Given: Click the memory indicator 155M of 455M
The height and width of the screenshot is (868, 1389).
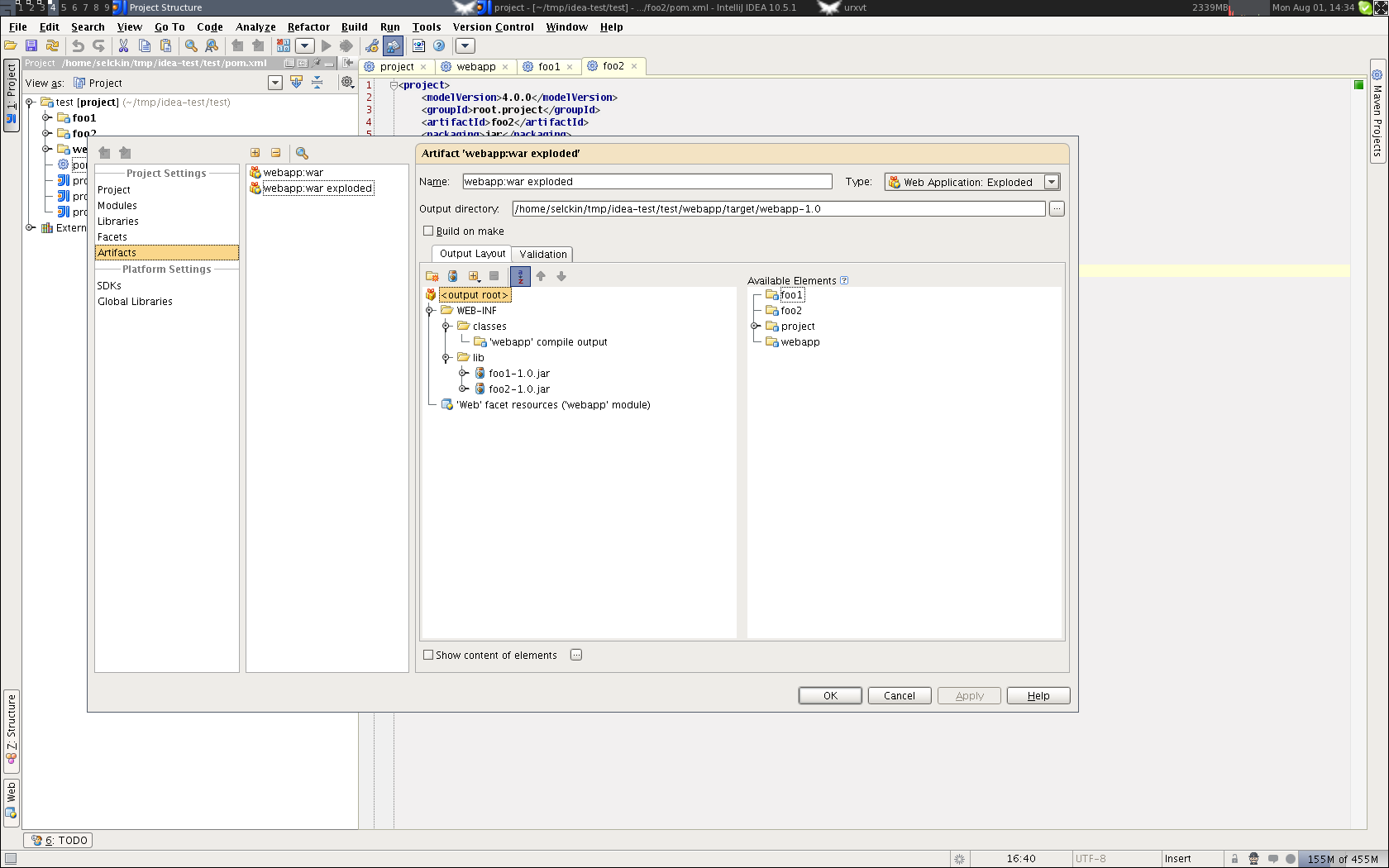Looking at the screenshot, I should (x=1342, y=859).
